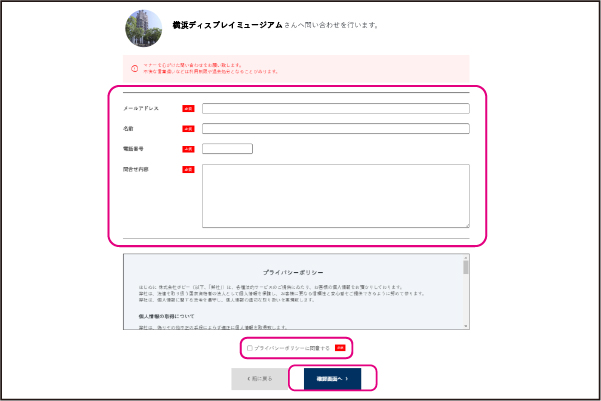Click the 電話番号 label
Image resolution: width=601 pixels, height=401 pixels.
(x=133, y=149)
